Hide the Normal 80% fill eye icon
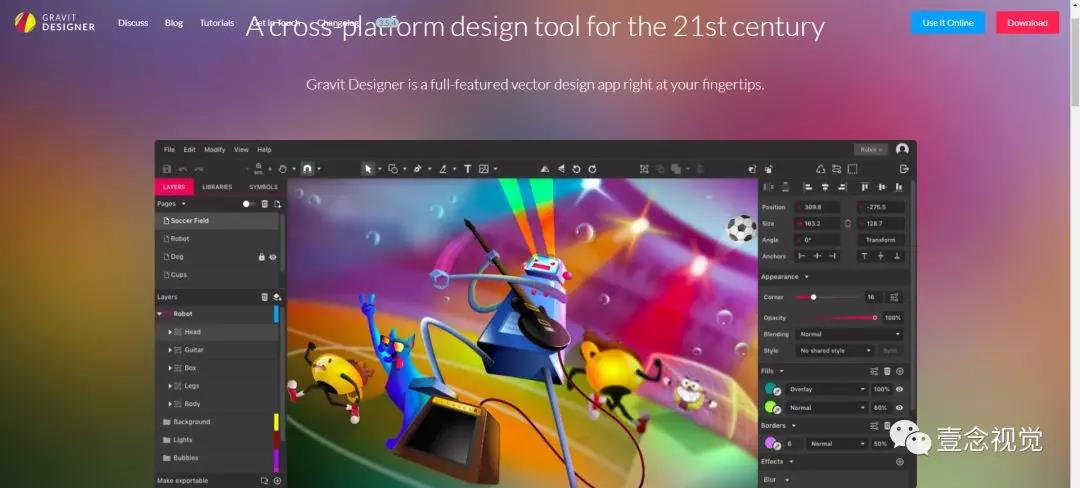 [899, 407]
